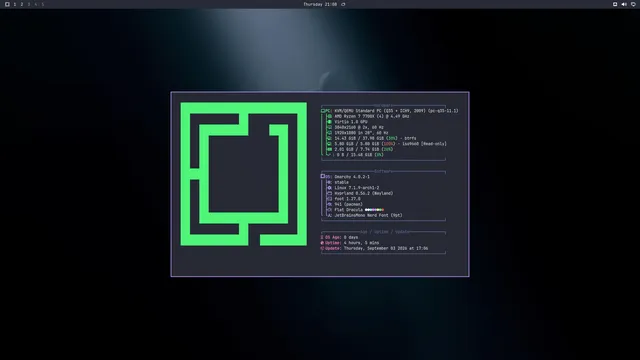Switch to workspace 1
Image resolution: width=640 pixels, height=360 pixels.
click(x=15, y=4)
